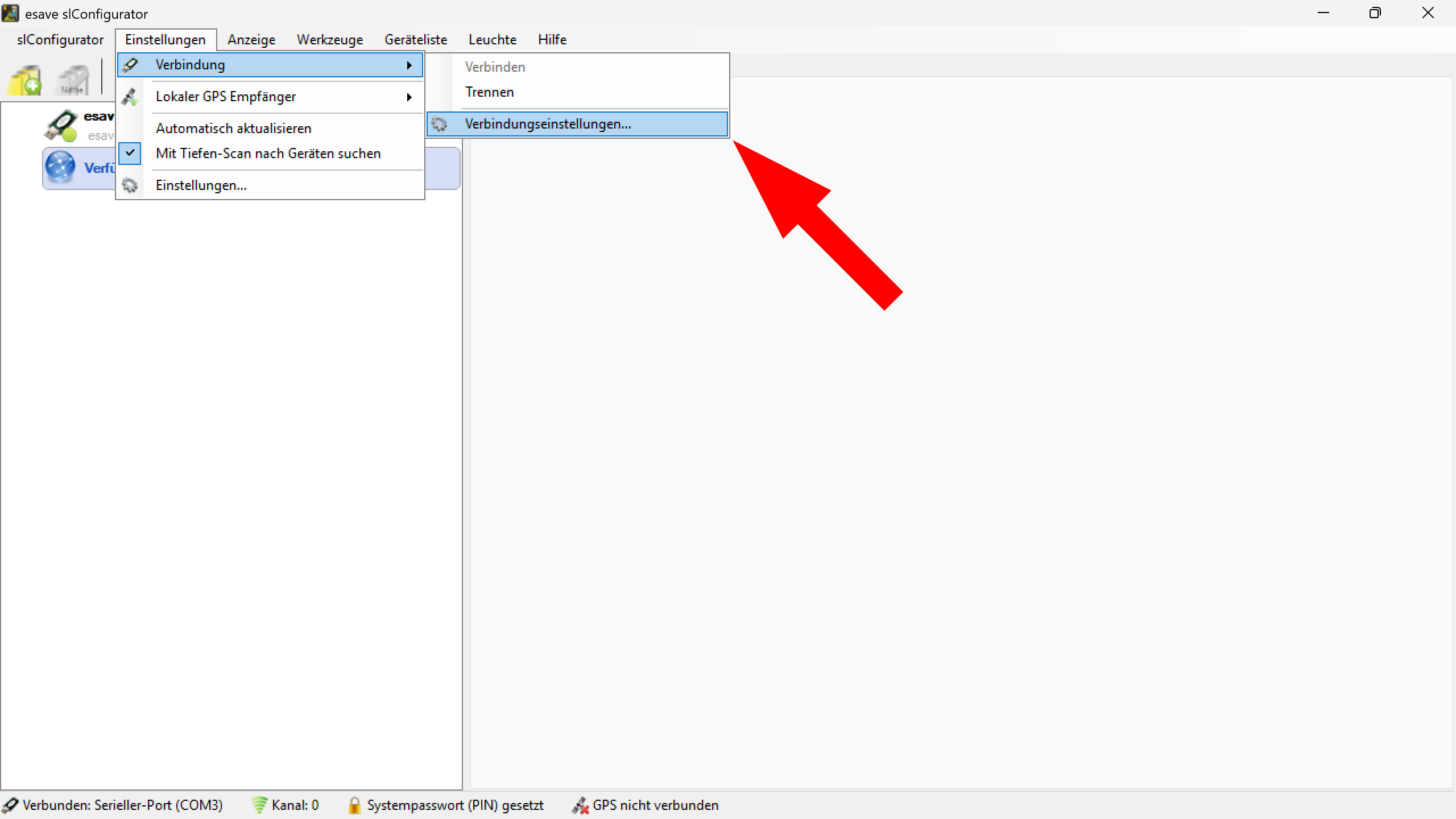Image resolution: width=1456 pixels, height=819 pixels.
Task: Select Automatisch aktualisieren menu entry
Action: click(x=270, y=129)
